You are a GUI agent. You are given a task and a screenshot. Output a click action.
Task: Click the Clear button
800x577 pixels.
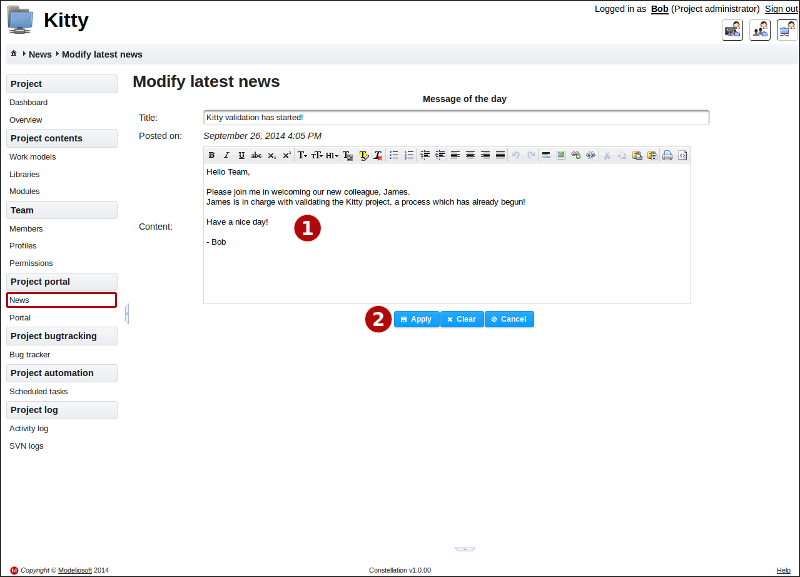(x=462, y=319)
